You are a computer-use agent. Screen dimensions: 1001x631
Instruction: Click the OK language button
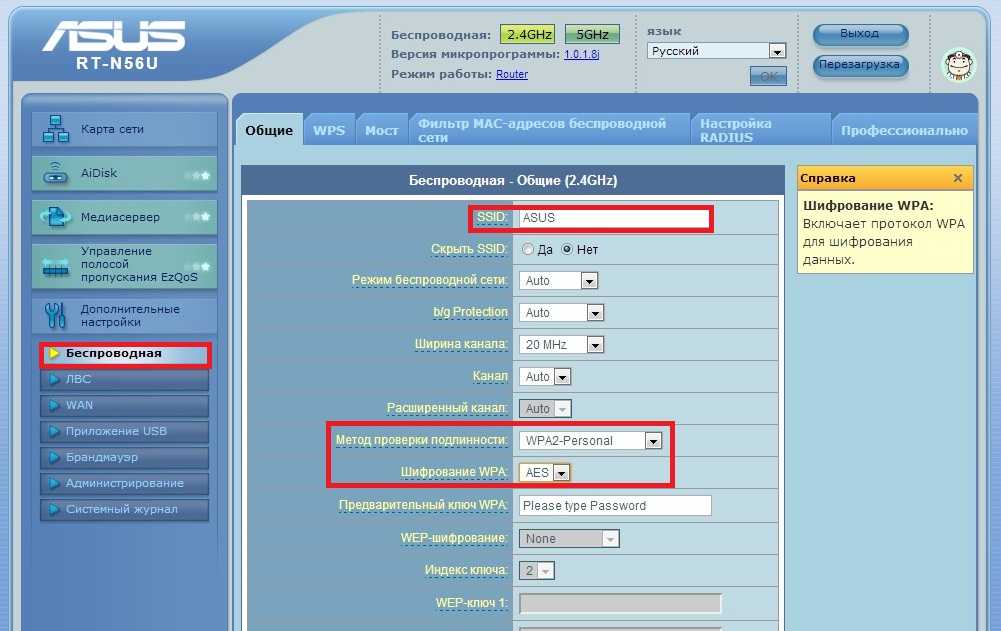768,76
